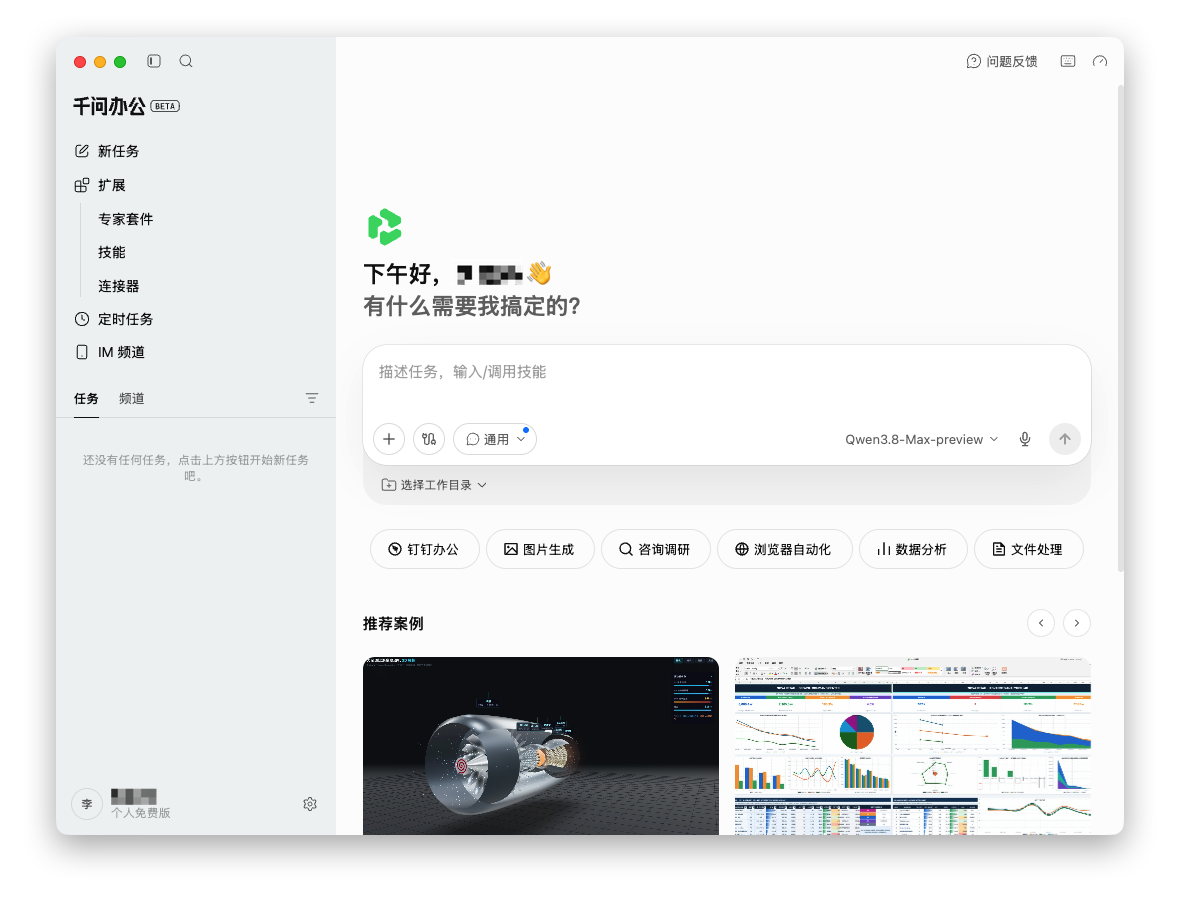The width and height of the screenshot is (1180, 910).
Task: Open settings gear in sidebar footer
Action: (310, 804)
